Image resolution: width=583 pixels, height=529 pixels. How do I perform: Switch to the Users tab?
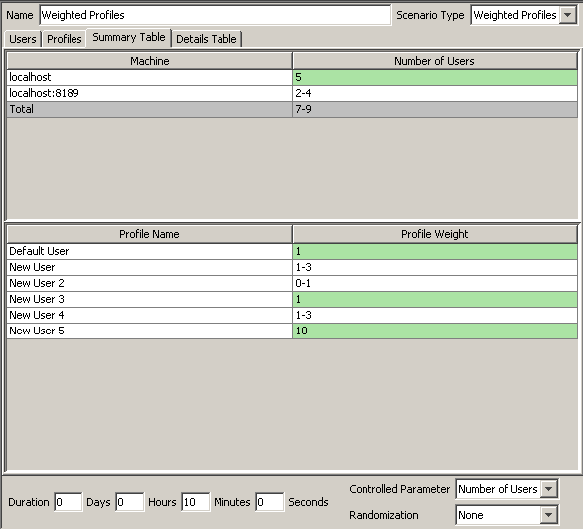[23, 39]
